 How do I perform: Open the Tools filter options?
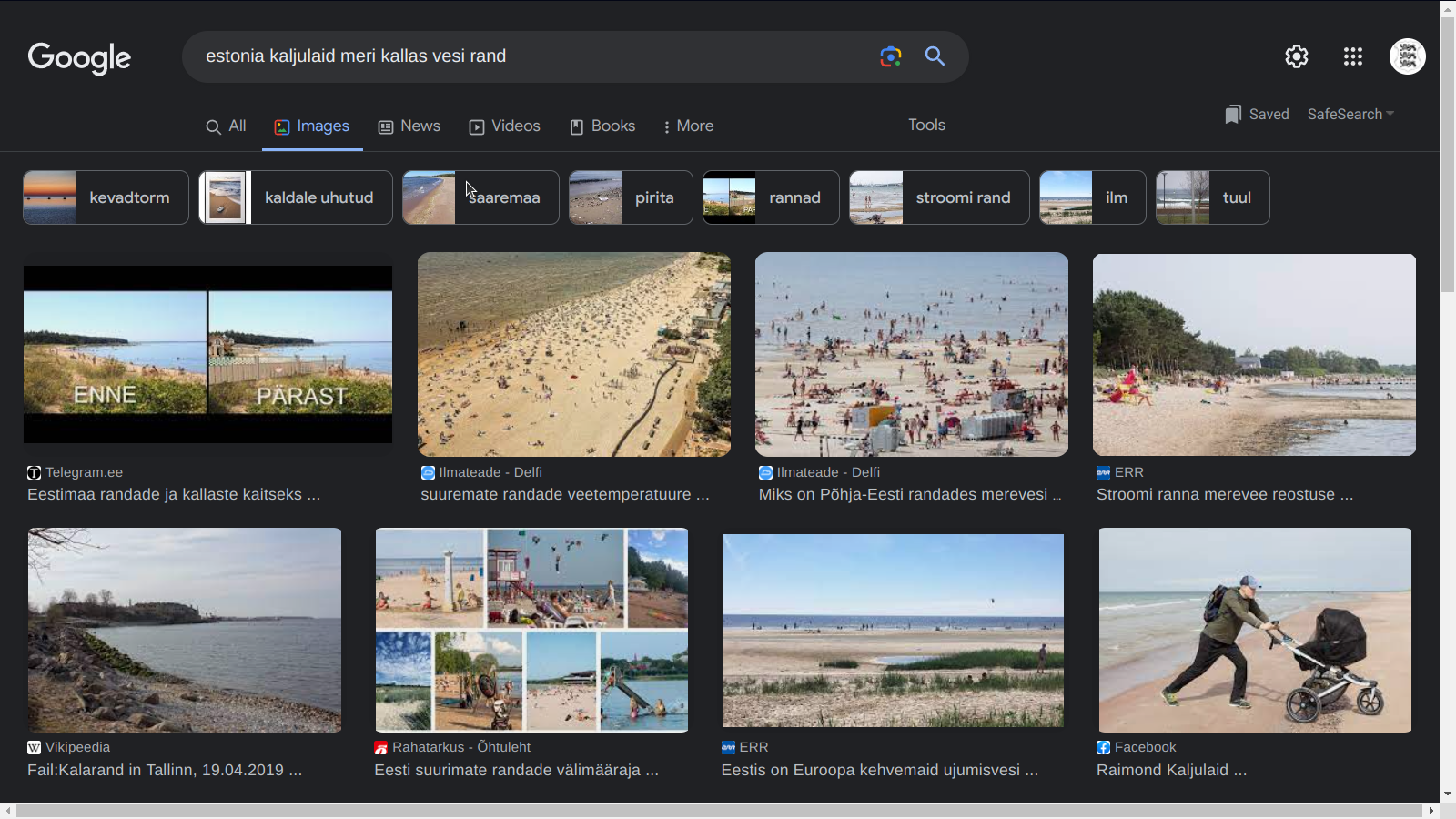coord(926,126)
